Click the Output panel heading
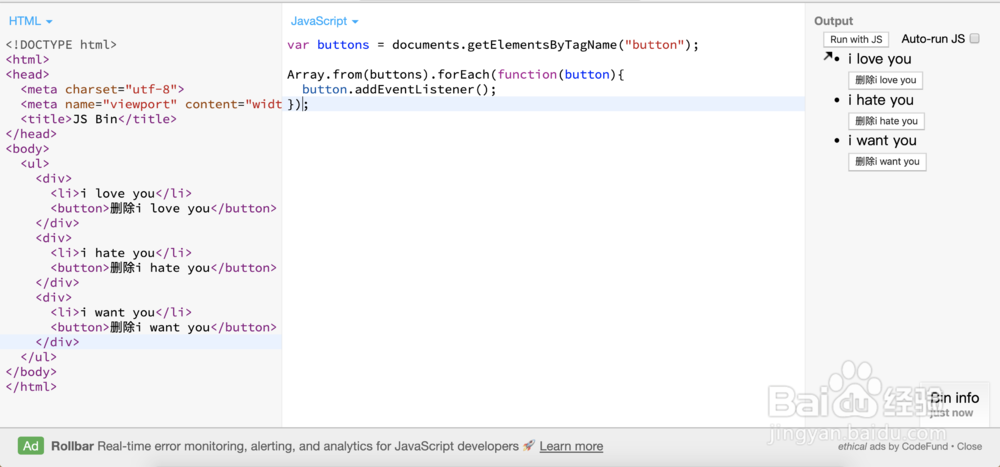Viewport: 1000px width, 467px height. (833, 21)
